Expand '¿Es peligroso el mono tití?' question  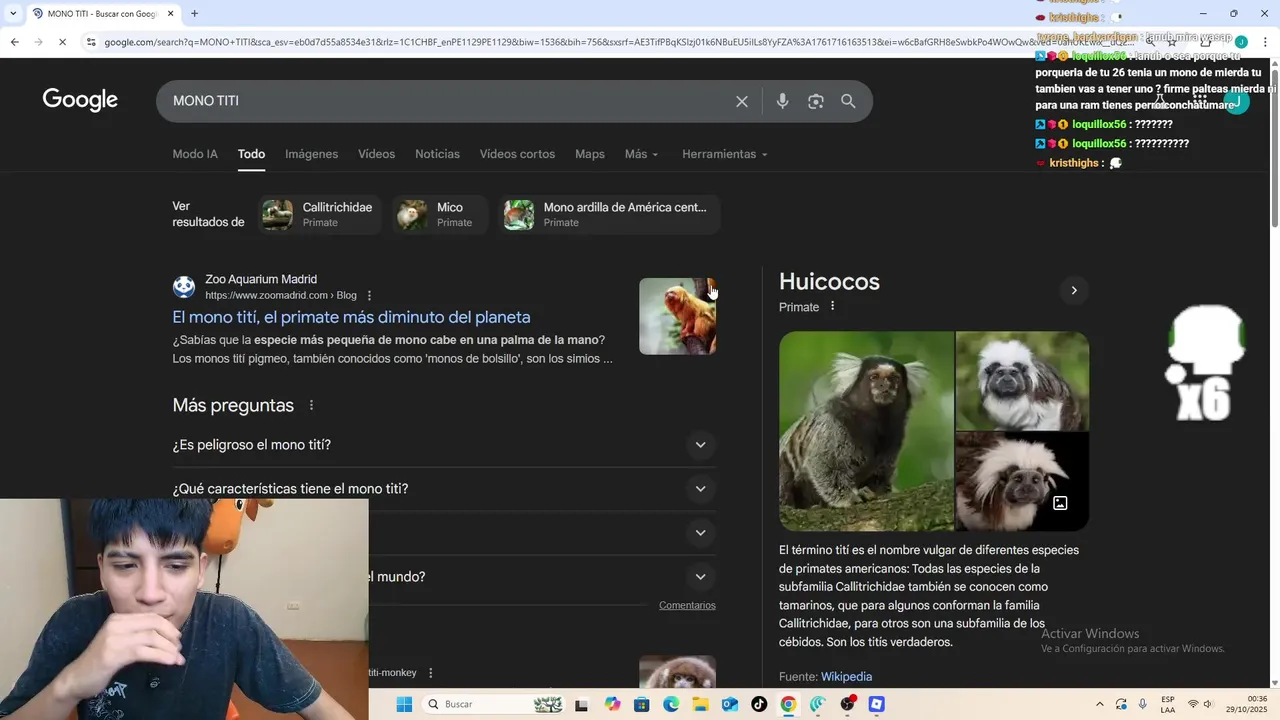[x=444, y=445]
